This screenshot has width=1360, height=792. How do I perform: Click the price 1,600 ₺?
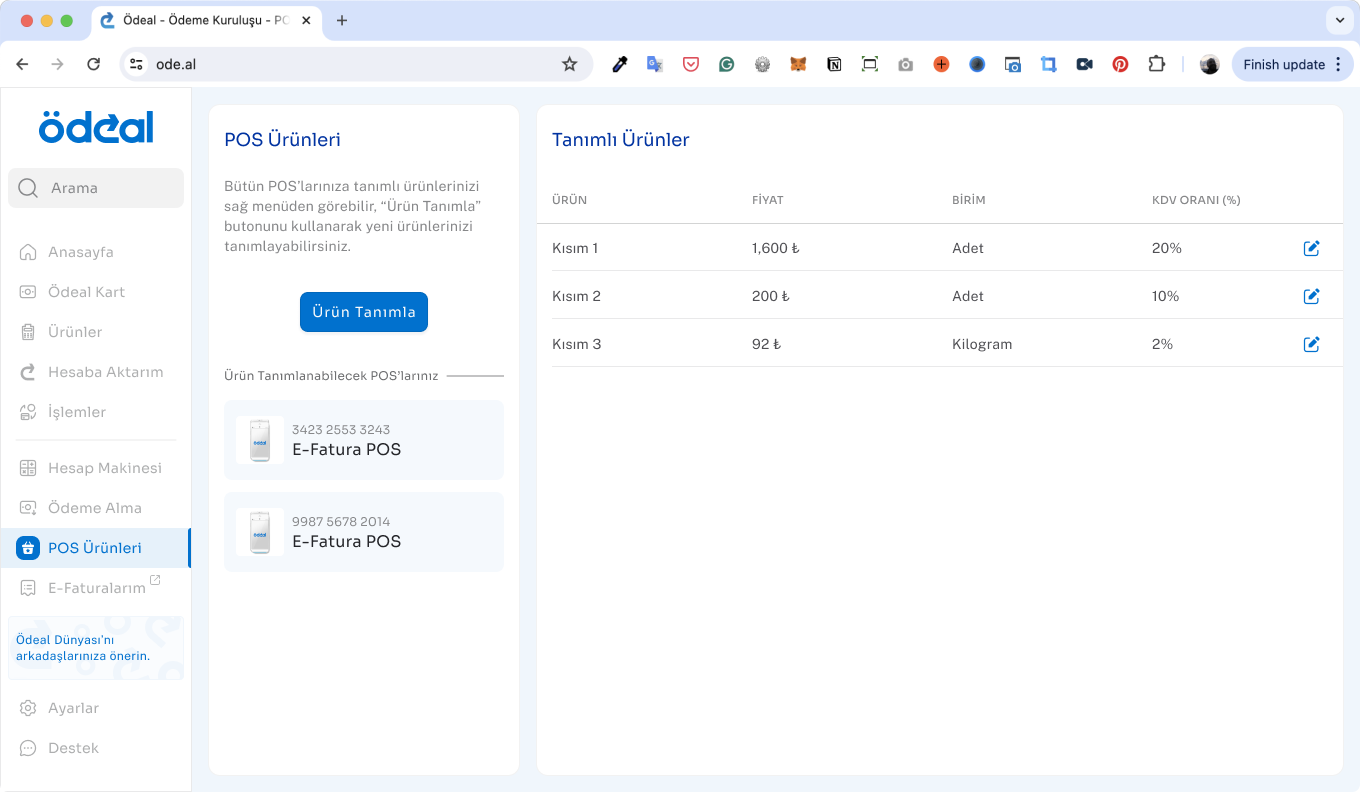(776, 248)
